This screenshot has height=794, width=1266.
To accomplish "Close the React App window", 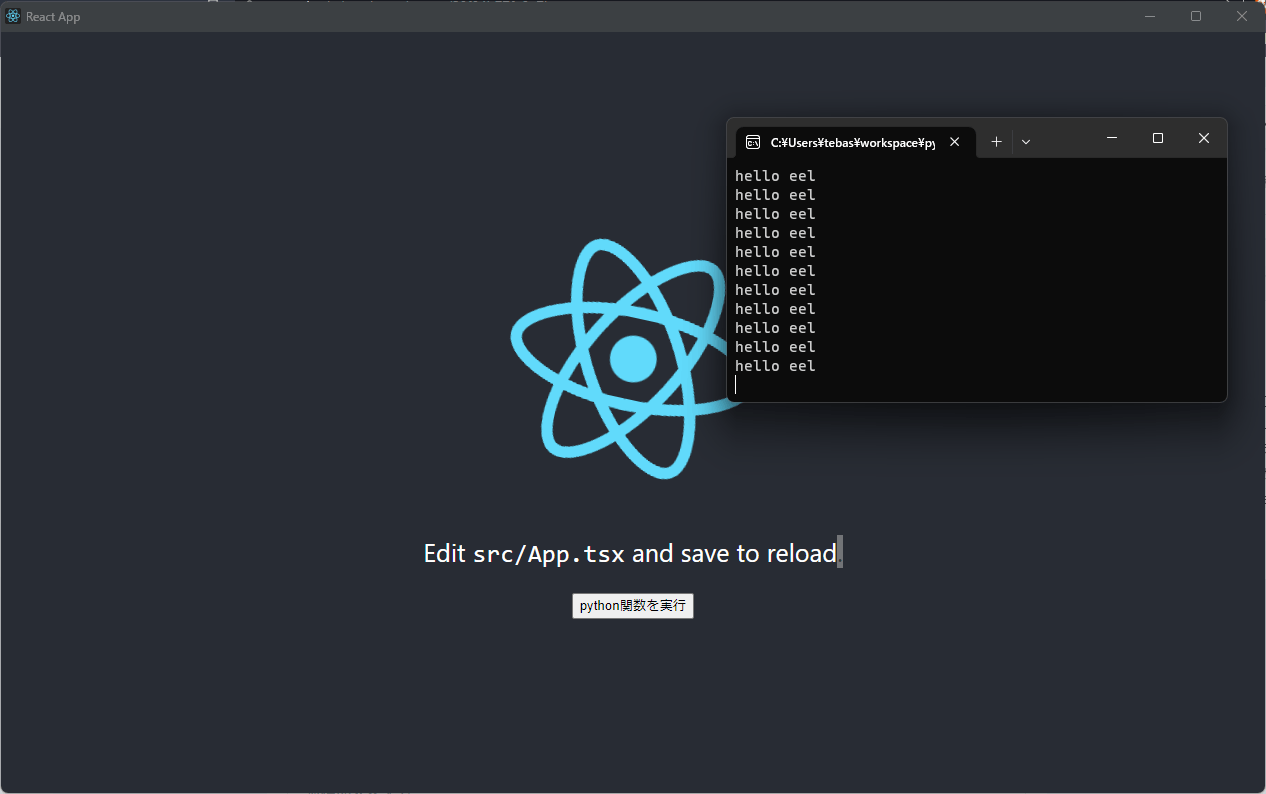I will pyautogui.click(x=1242, y=16).
